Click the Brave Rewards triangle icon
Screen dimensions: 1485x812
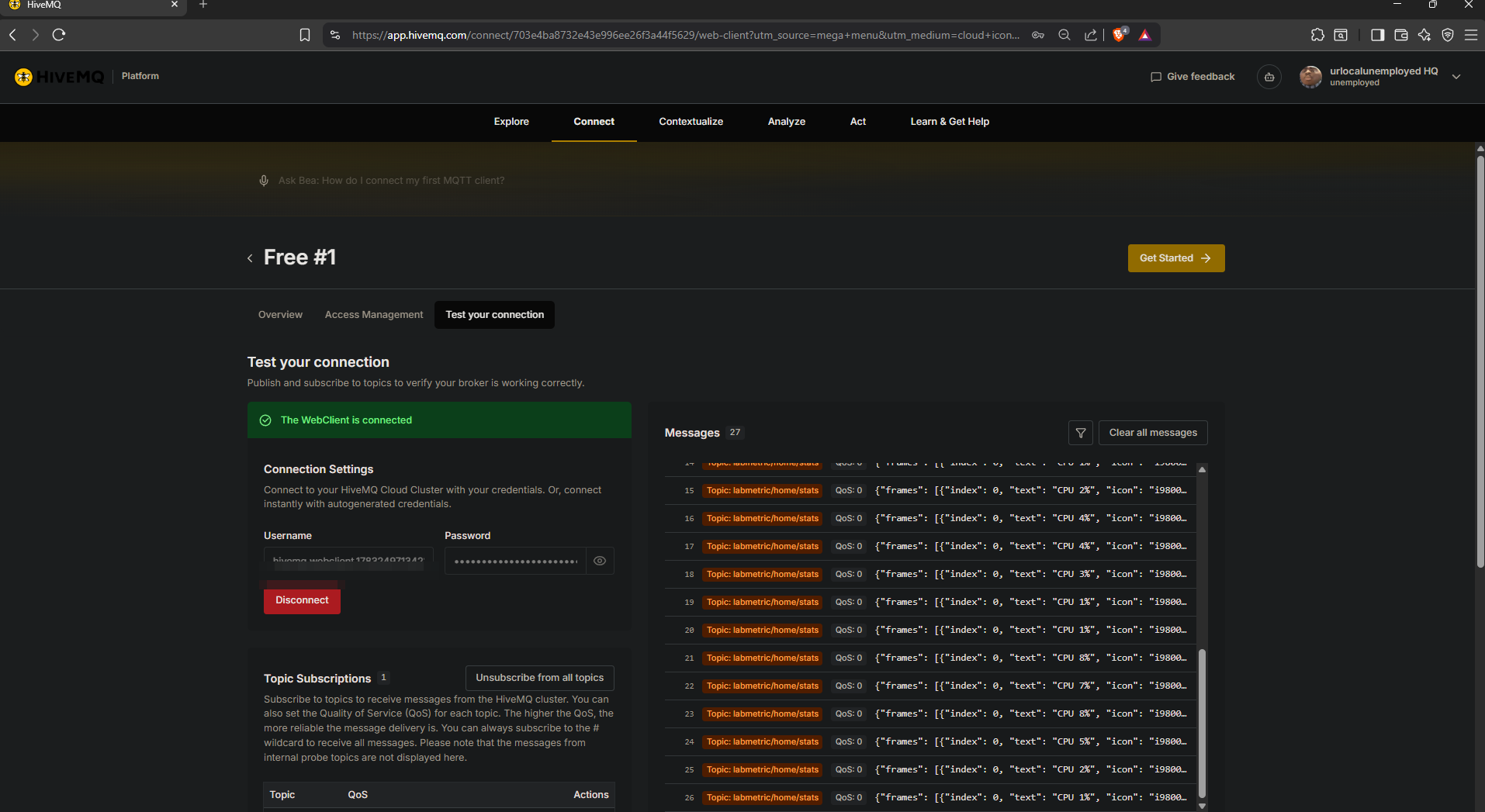click(1145, 35)
